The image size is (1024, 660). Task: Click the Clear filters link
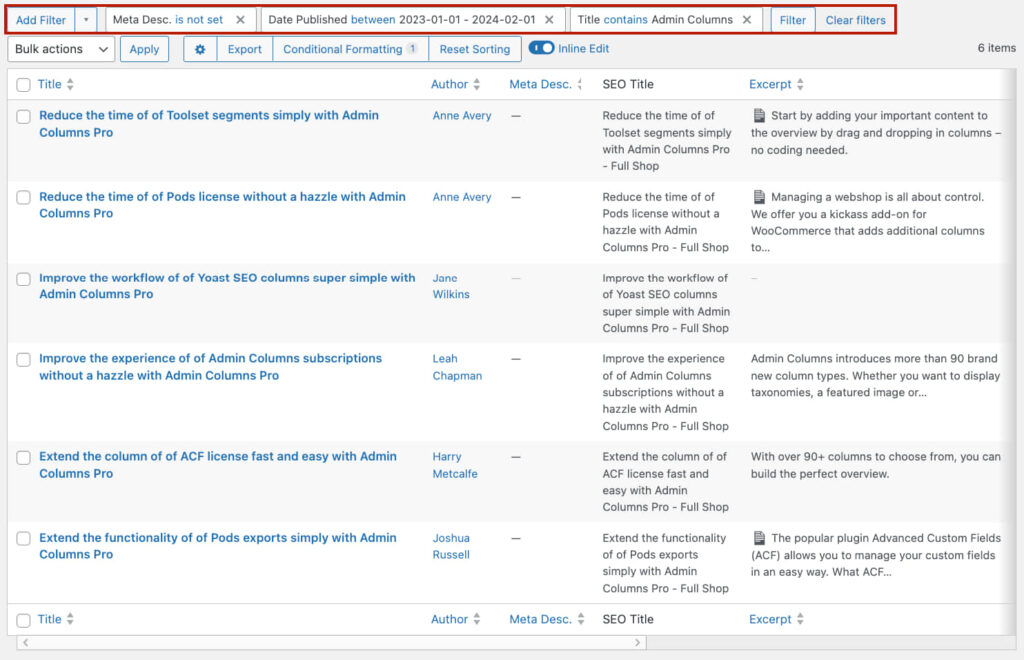point(856,18)
